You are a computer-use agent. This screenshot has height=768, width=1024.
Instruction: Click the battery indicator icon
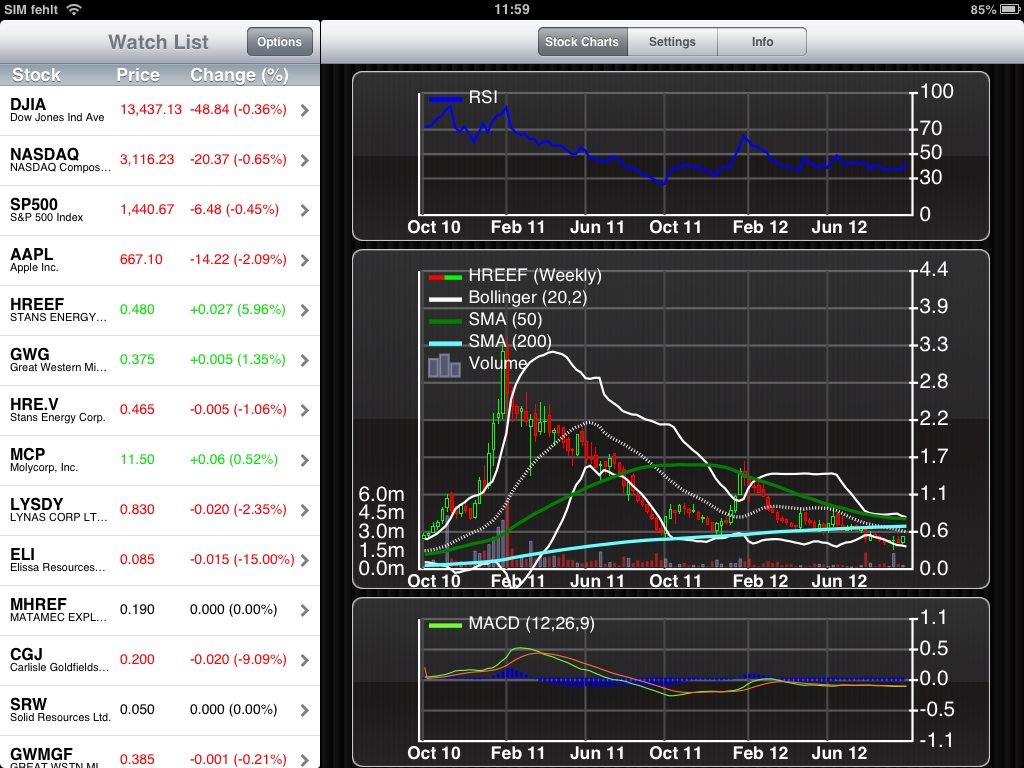tap(1008, 9)
